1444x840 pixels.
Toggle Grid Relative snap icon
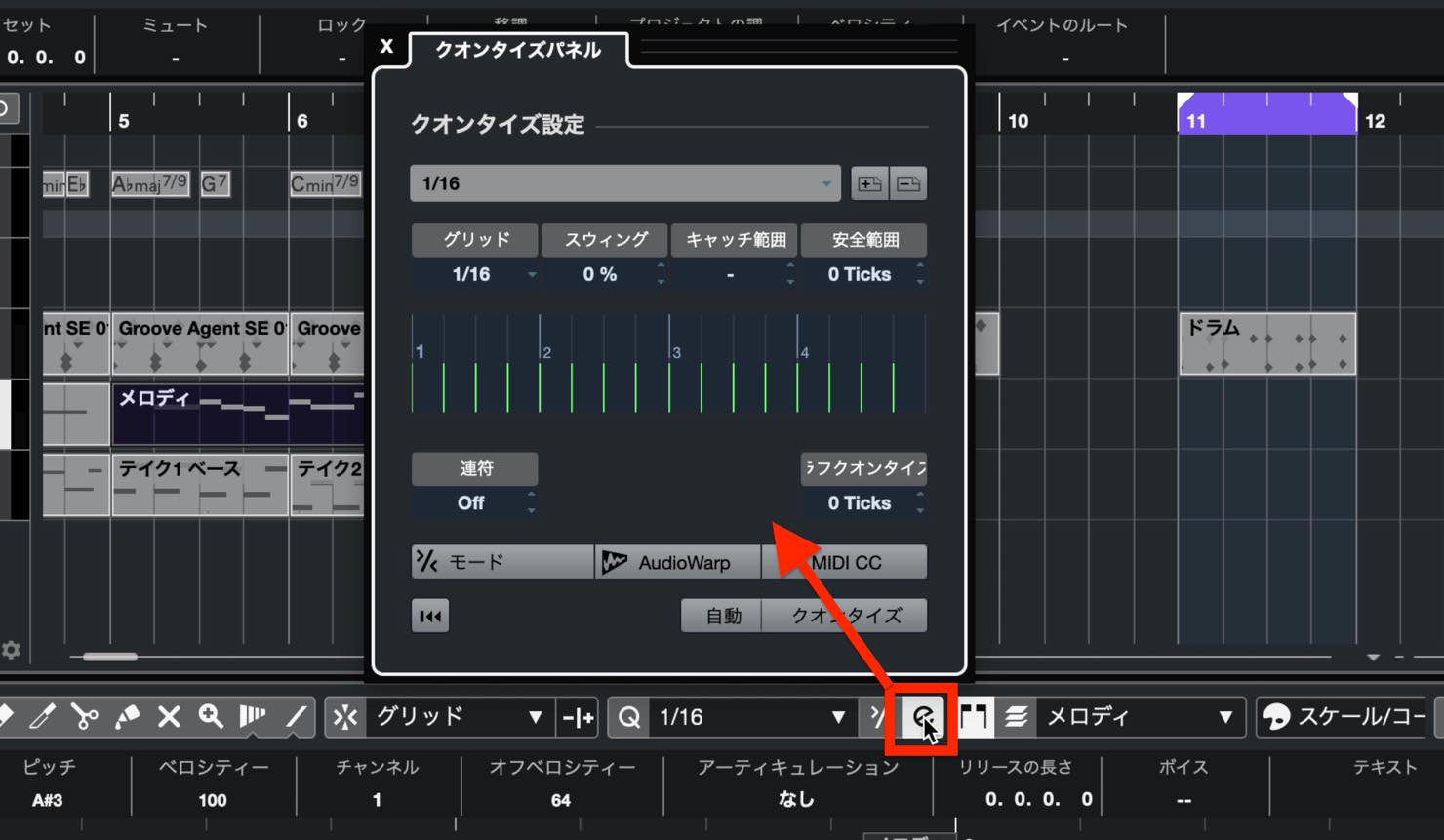(x=579, y=718)
